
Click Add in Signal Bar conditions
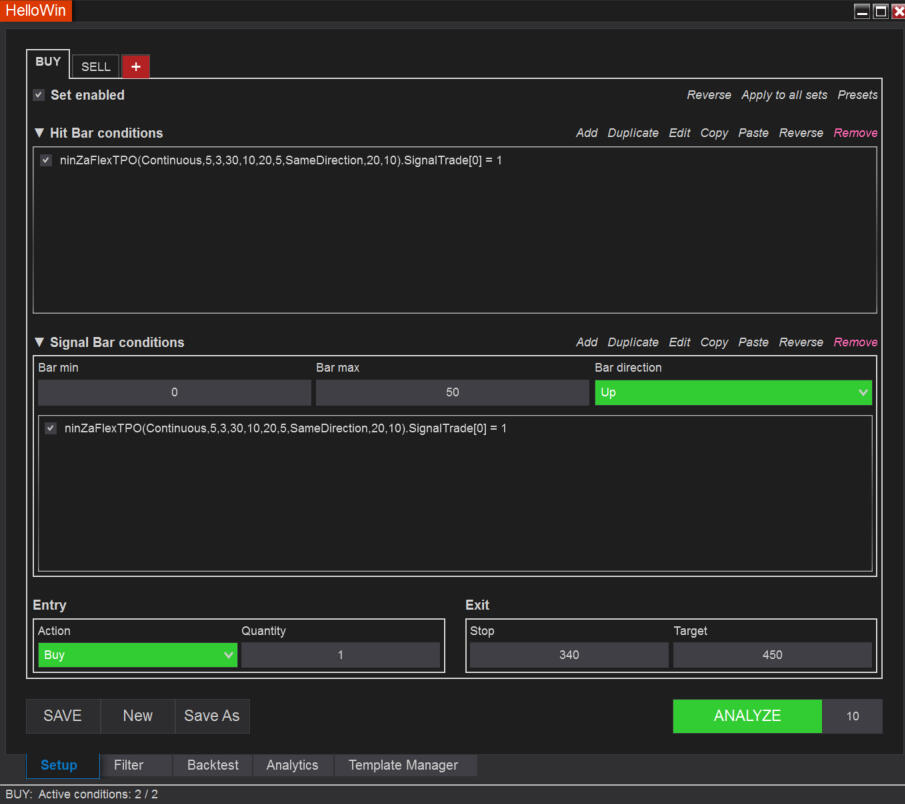click(587, 342)
